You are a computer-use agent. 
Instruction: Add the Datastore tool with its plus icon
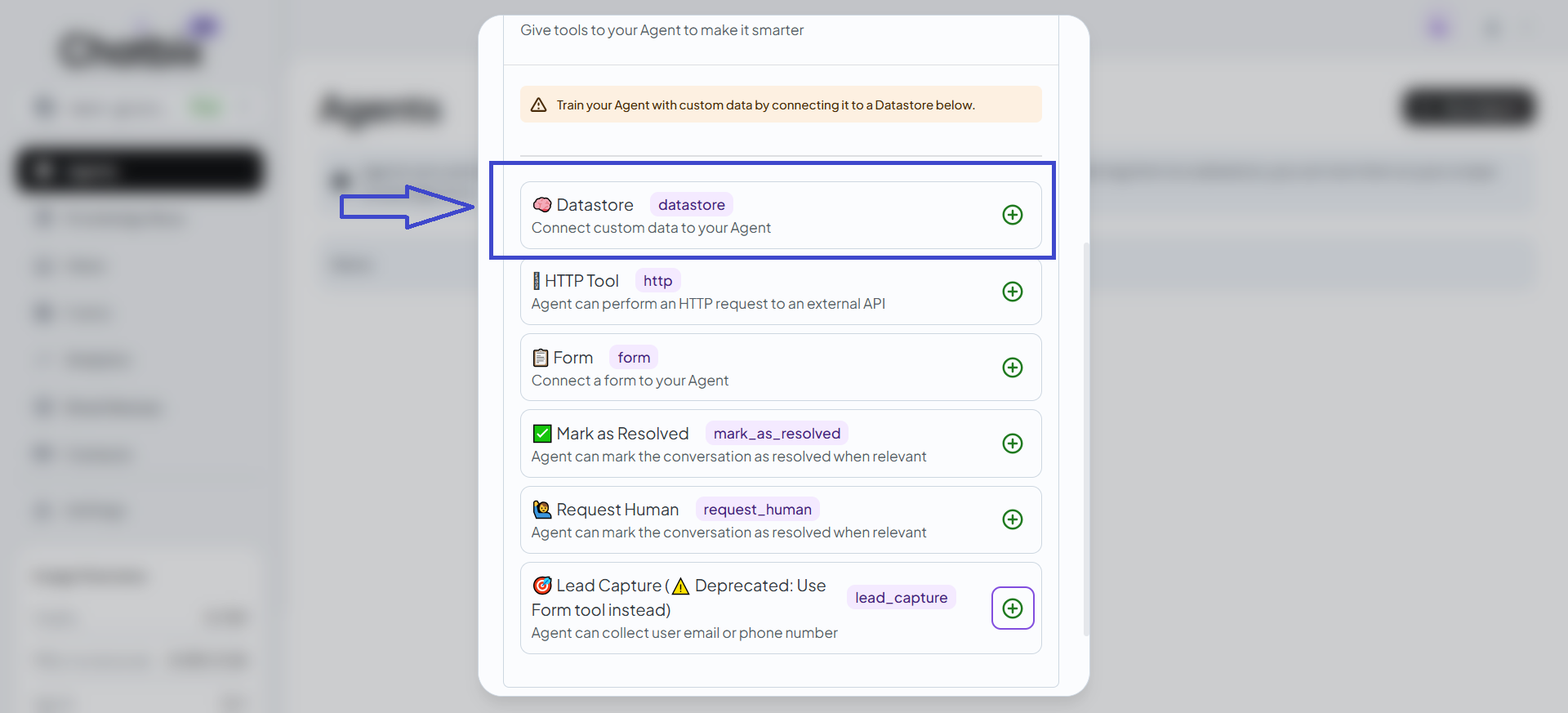click(1012, 215)
